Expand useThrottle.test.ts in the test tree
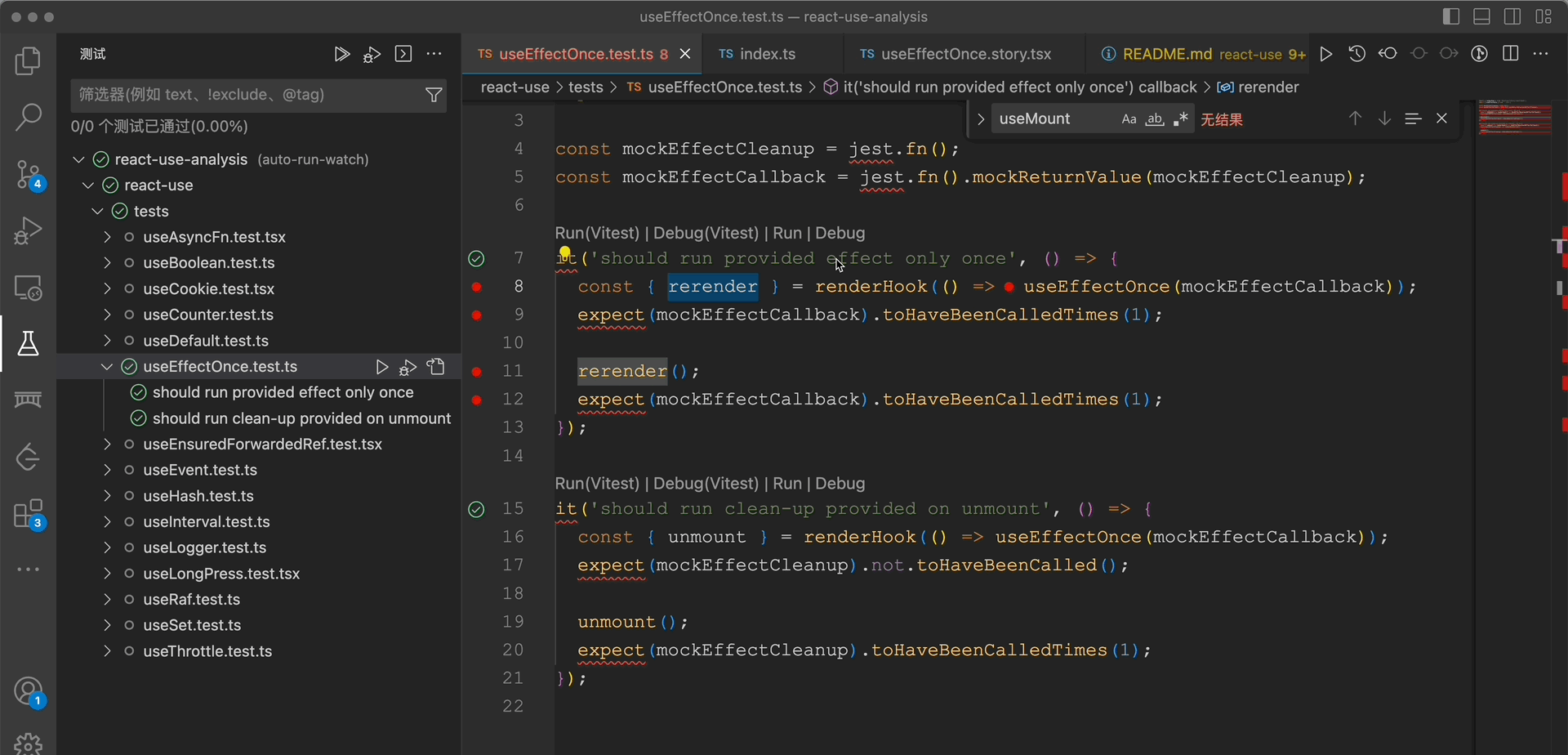1568x755 pixels. tap(107, 652)
